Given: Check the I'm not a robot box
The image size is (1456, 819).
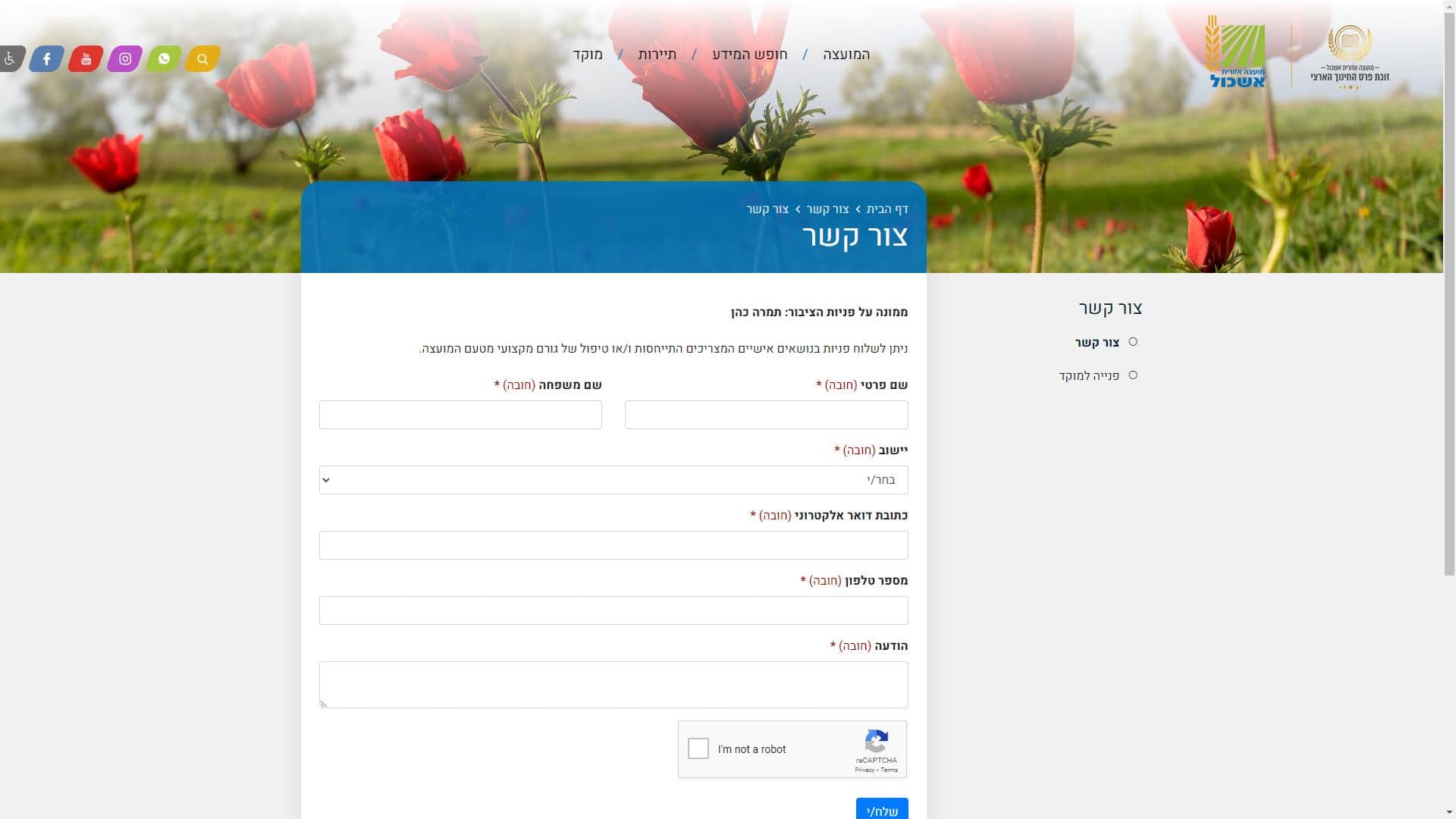Looking at the screenshot, I should point(698,748).
